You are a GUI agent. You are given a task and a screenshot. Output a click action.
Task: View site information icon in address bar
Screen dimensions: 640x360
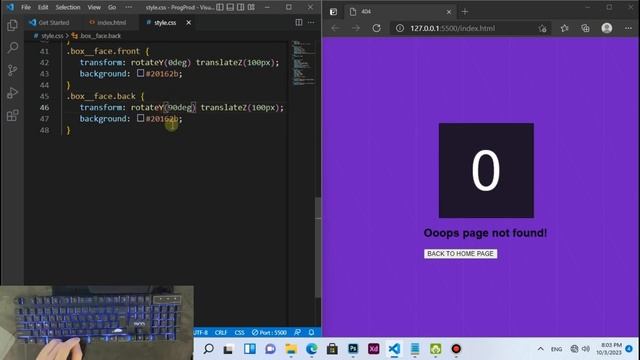[400, 28]
